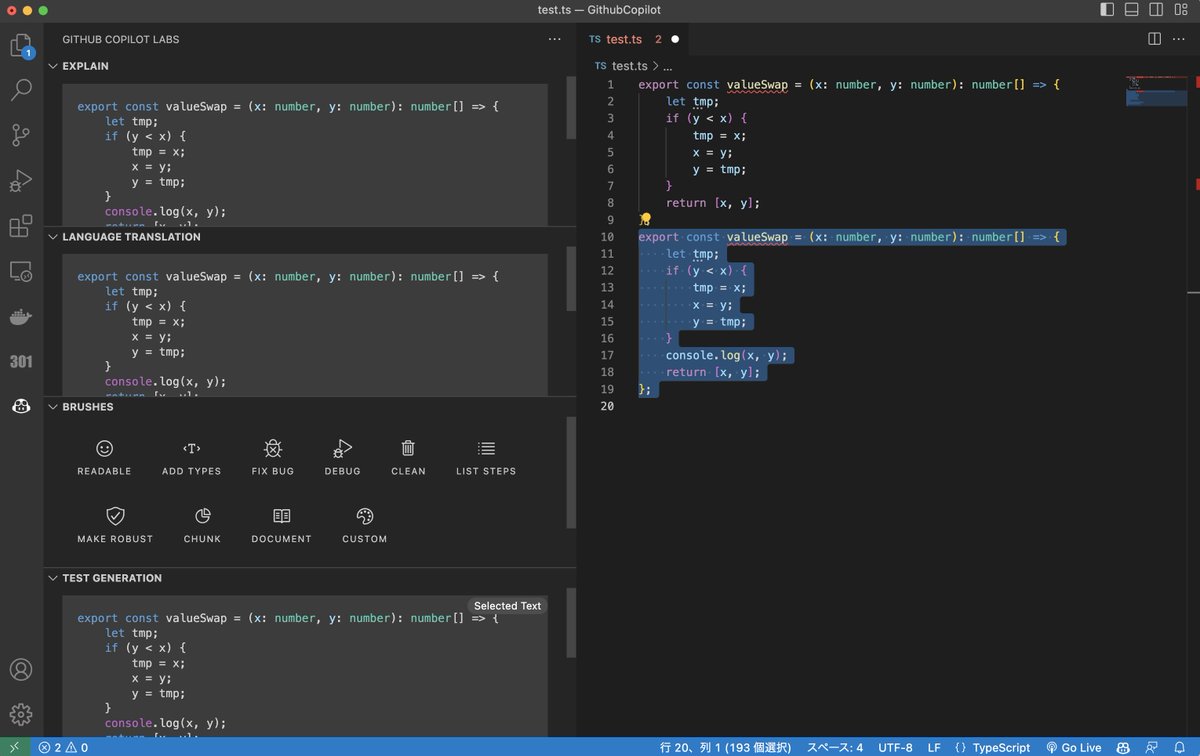Open notifications bell in status bar

coord(1181,747)
